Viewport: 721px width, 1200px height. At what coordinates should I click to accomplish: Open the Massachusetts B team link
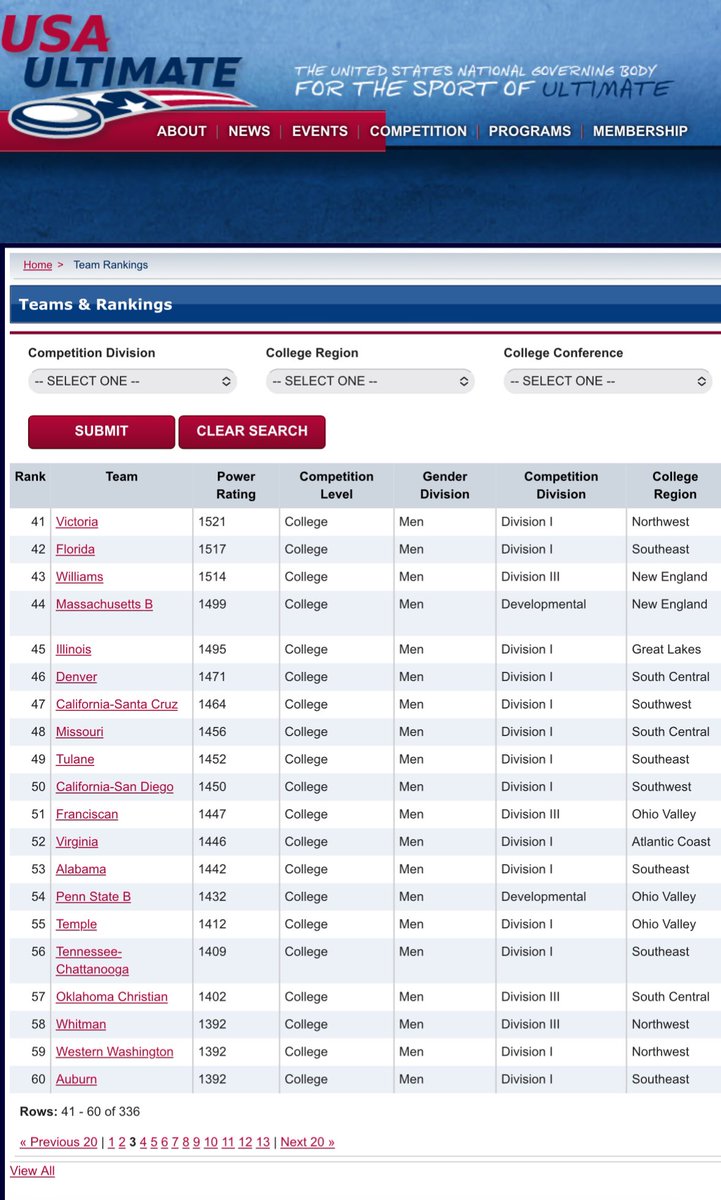[x=104, y=604]
